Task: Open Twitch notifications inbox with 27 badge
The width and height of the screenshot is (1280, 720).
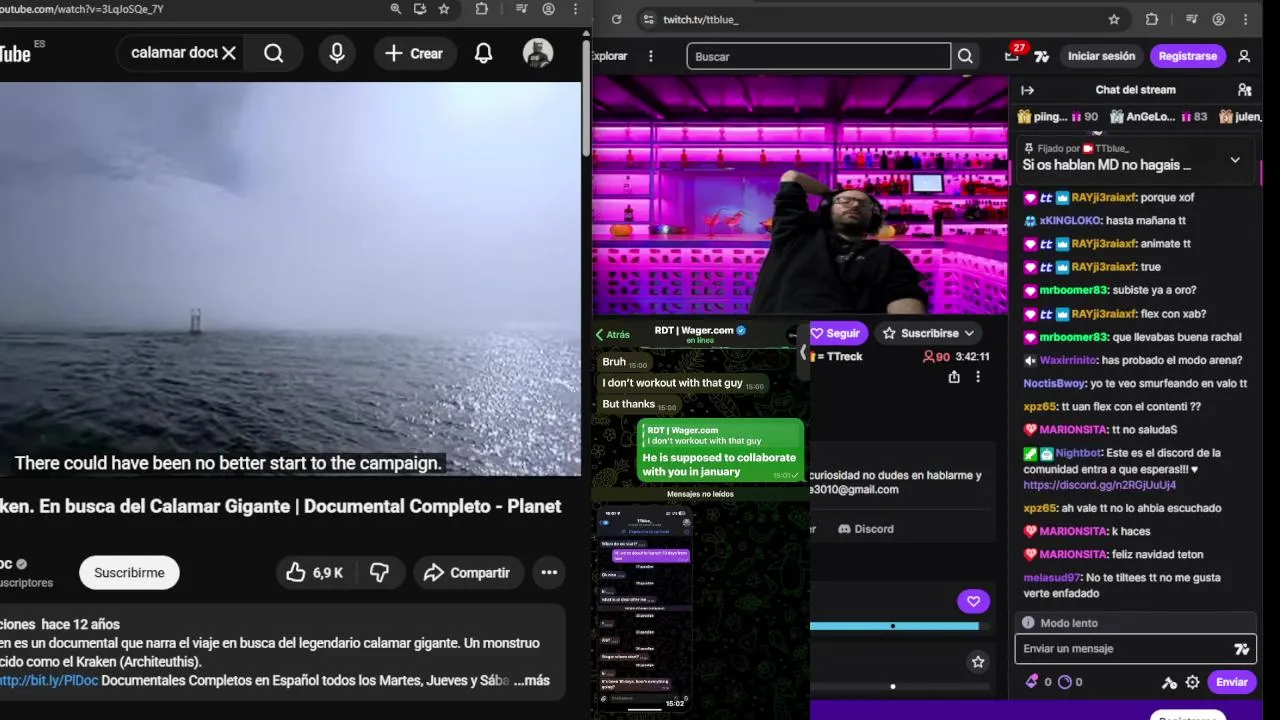Action: coord(1013,55)
